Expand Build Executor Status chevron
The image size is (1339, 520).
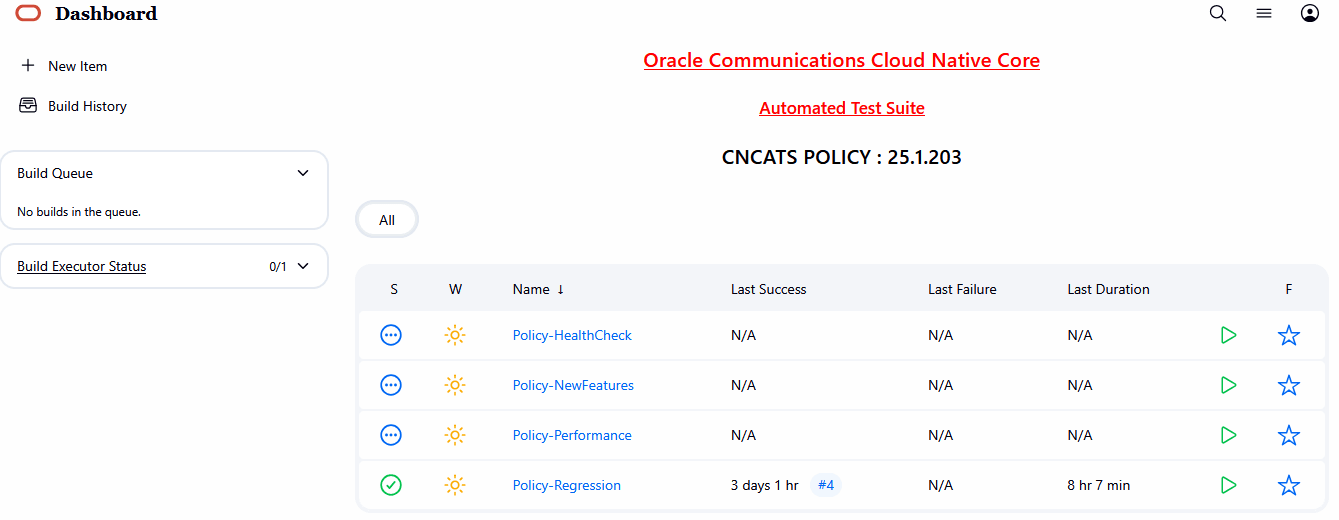(303, 266)
